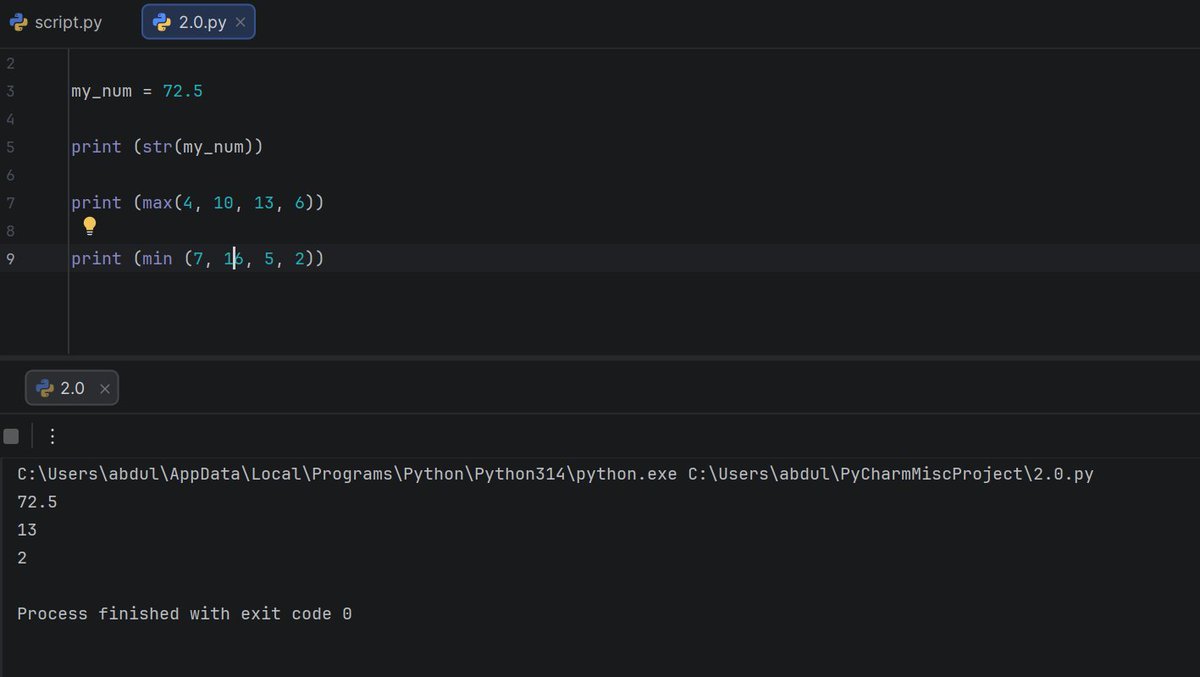The width and height of the screenshot is (1200, 677).
Task: Click on 'my_num = 72.5' code line
Action: pyautogui.click(x=137, y=91)
